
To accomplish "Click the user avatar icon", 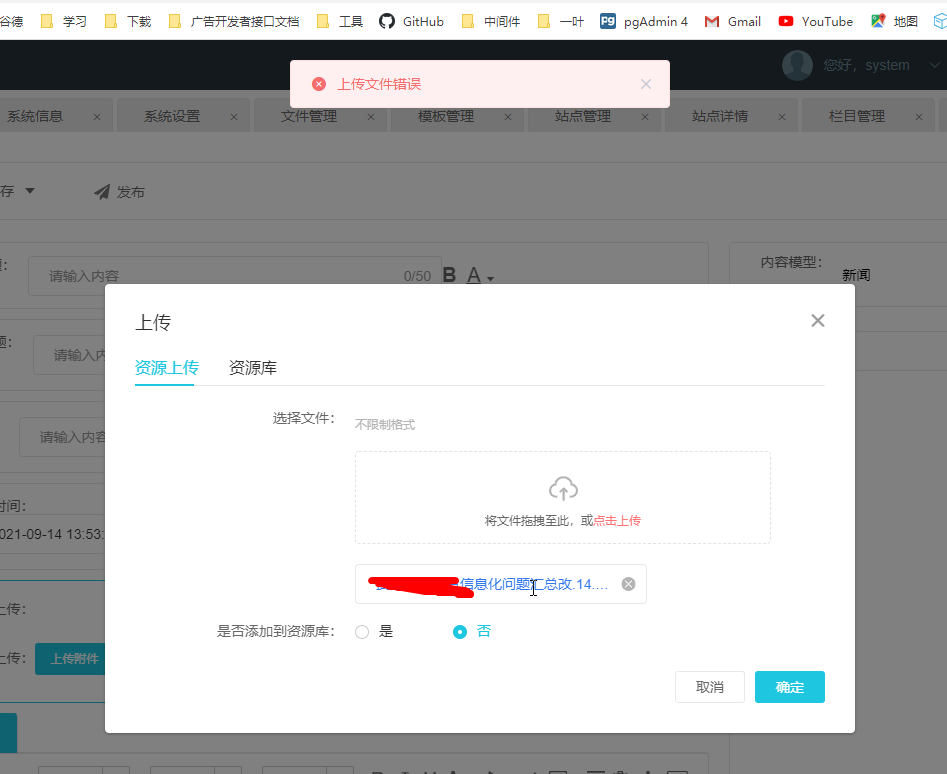I will click(x=797, y=65).
